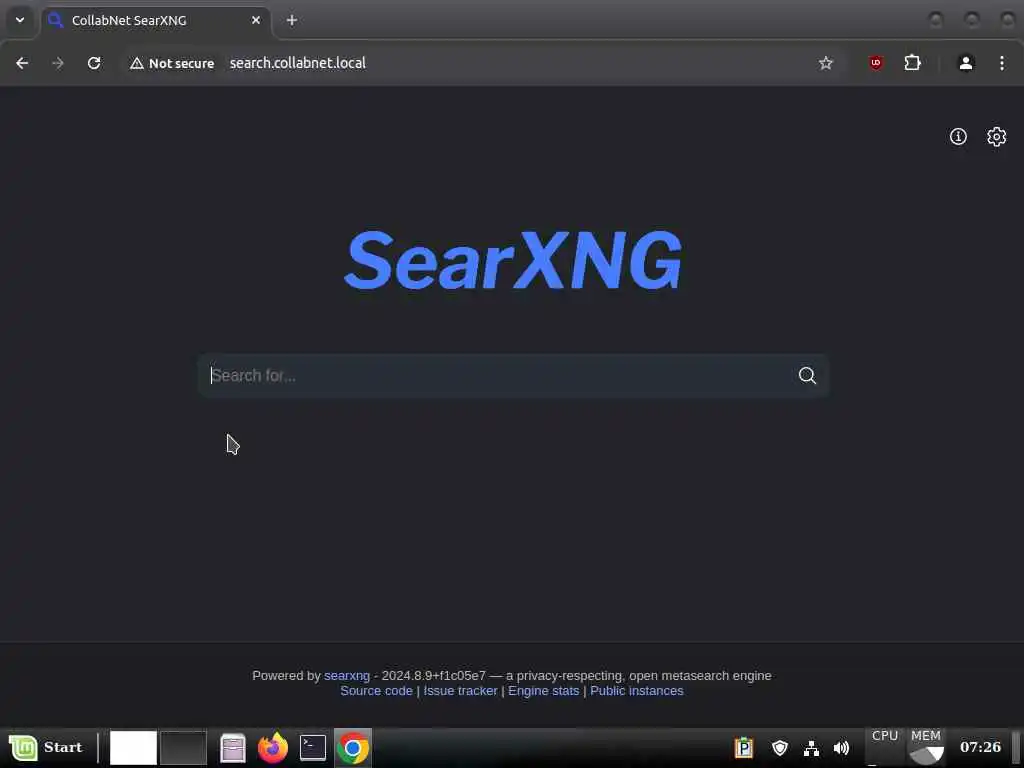Open the Engine stats link
Image resolution: width=1024 pixels, height=768 pixels.
543,691
